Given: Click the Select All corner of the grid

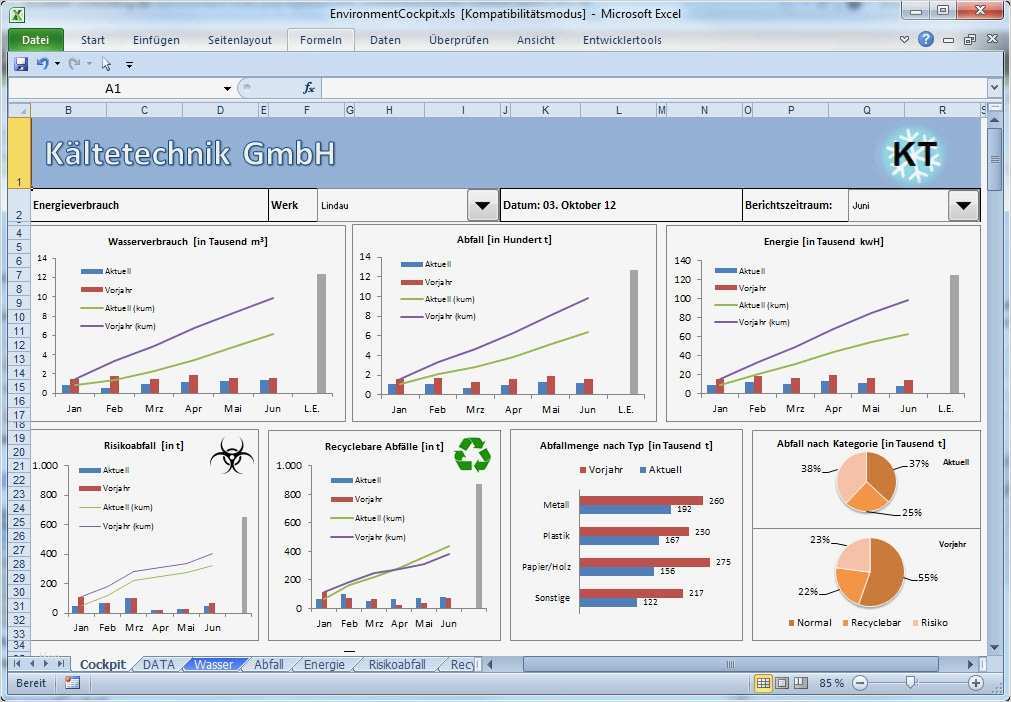Looking at the screenshot, I should (20, 110).
